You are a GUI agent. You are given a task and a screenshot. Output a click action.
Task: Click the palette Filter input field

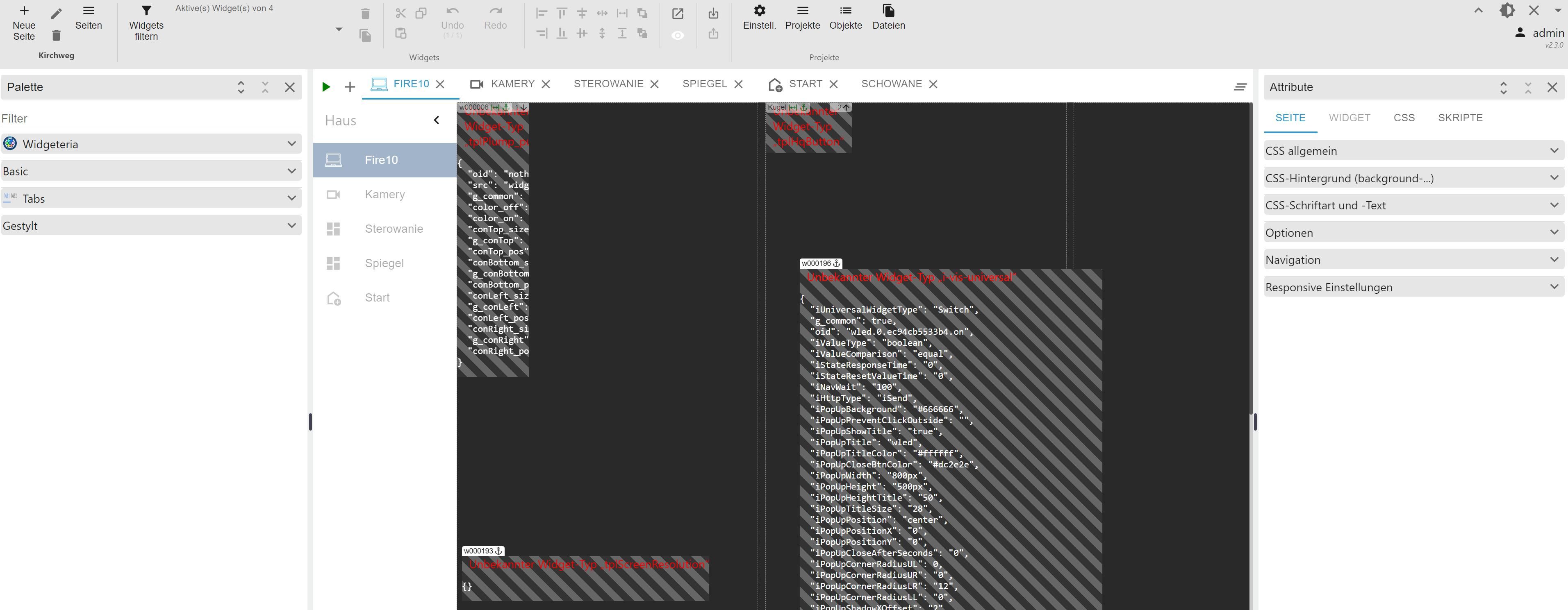(151, 118)
